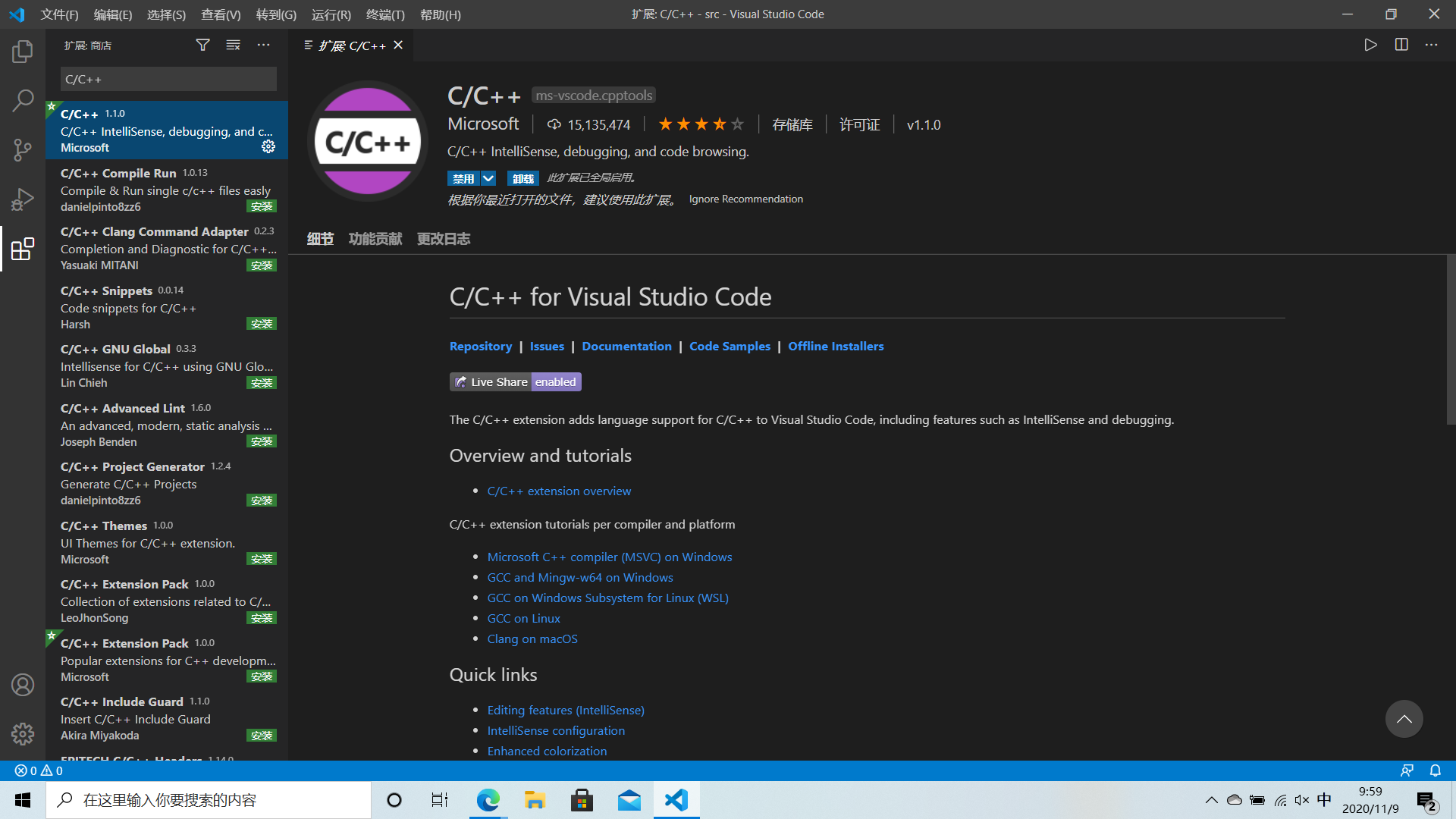
Task: Open the Offline Installers link
Action: [836, 346]
